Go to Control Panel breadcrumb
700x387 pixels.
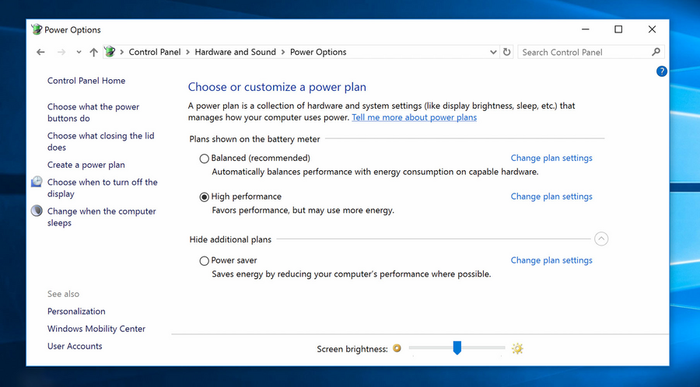coord(154,52)
